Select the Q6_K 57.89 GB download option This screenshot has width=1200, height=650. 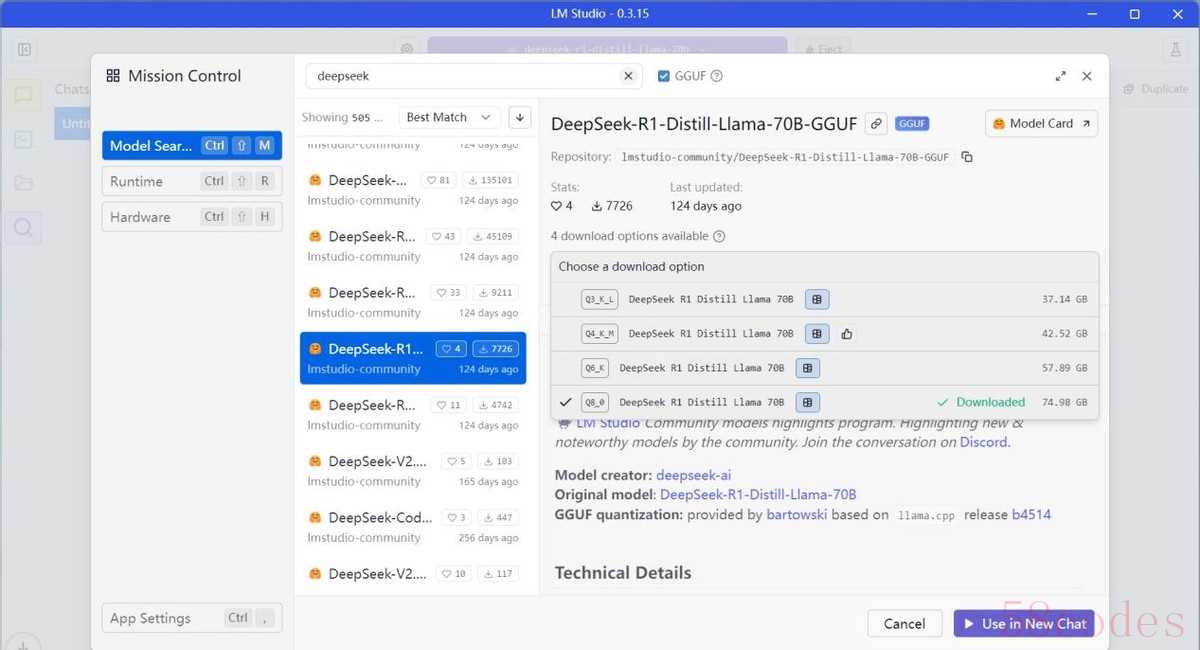[x=825, y=368]
